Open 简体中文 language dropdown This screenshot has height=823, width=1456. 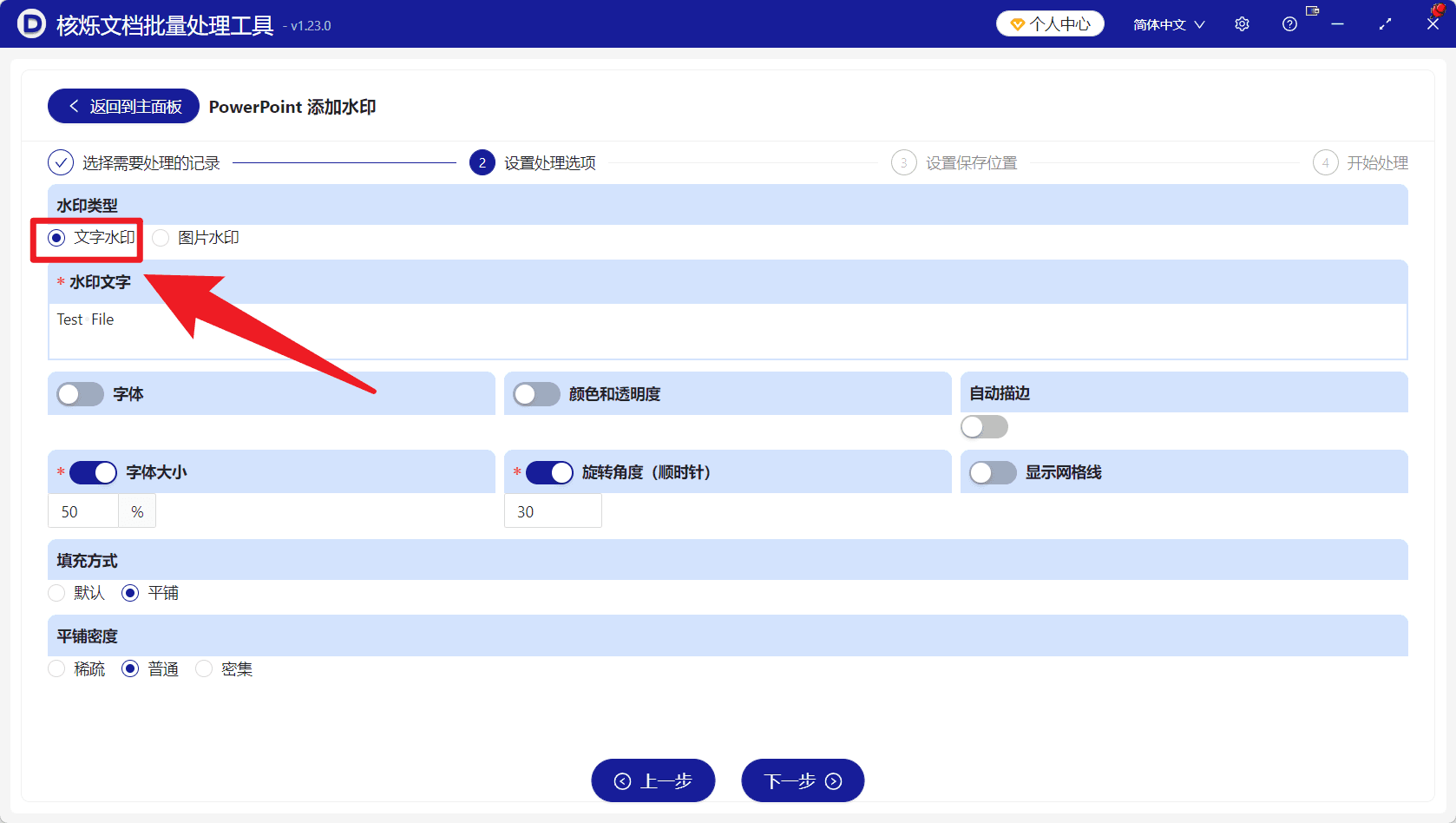click(1169, 24)
